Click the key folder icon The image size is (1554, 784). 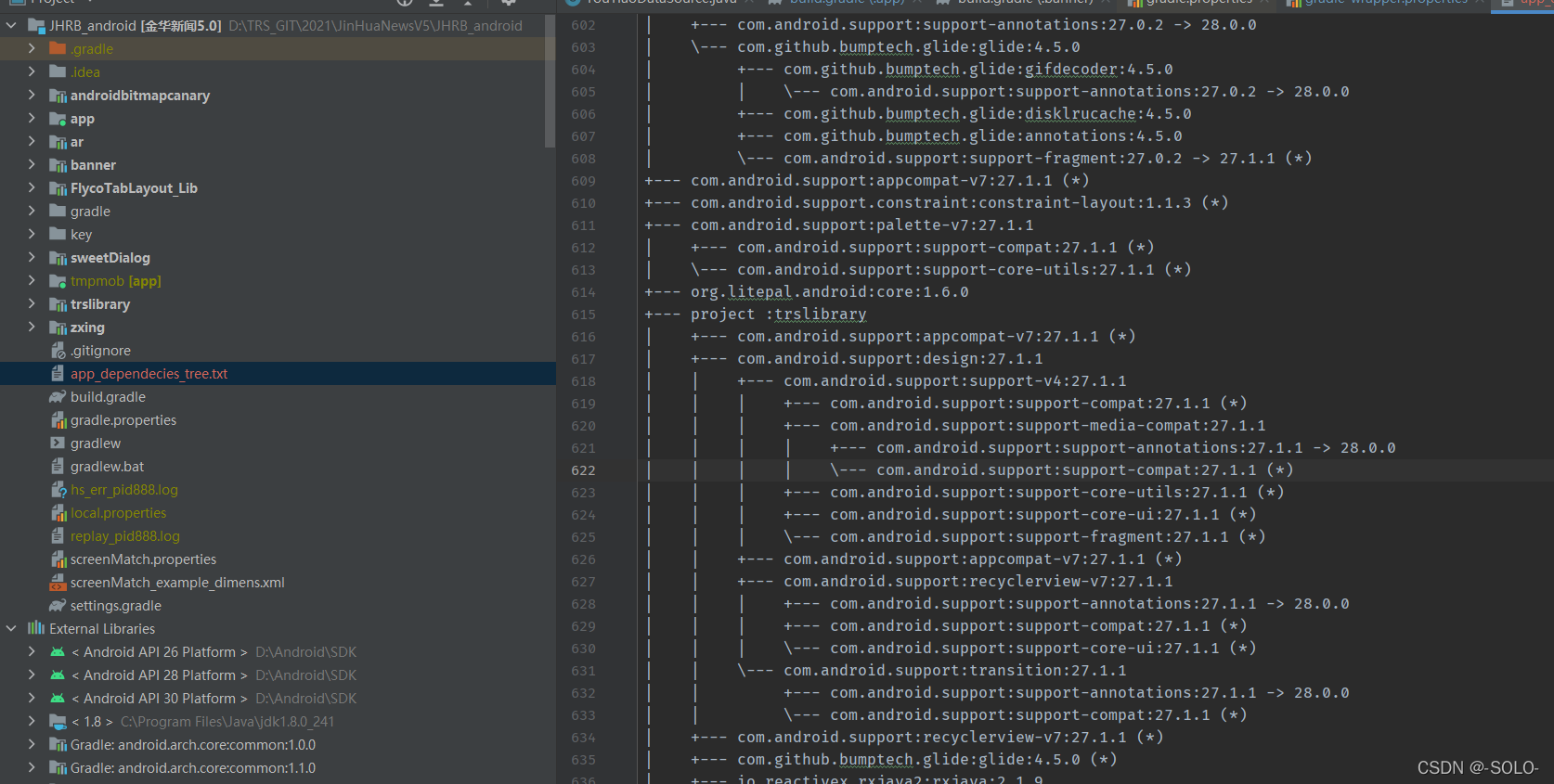point(58,234)
